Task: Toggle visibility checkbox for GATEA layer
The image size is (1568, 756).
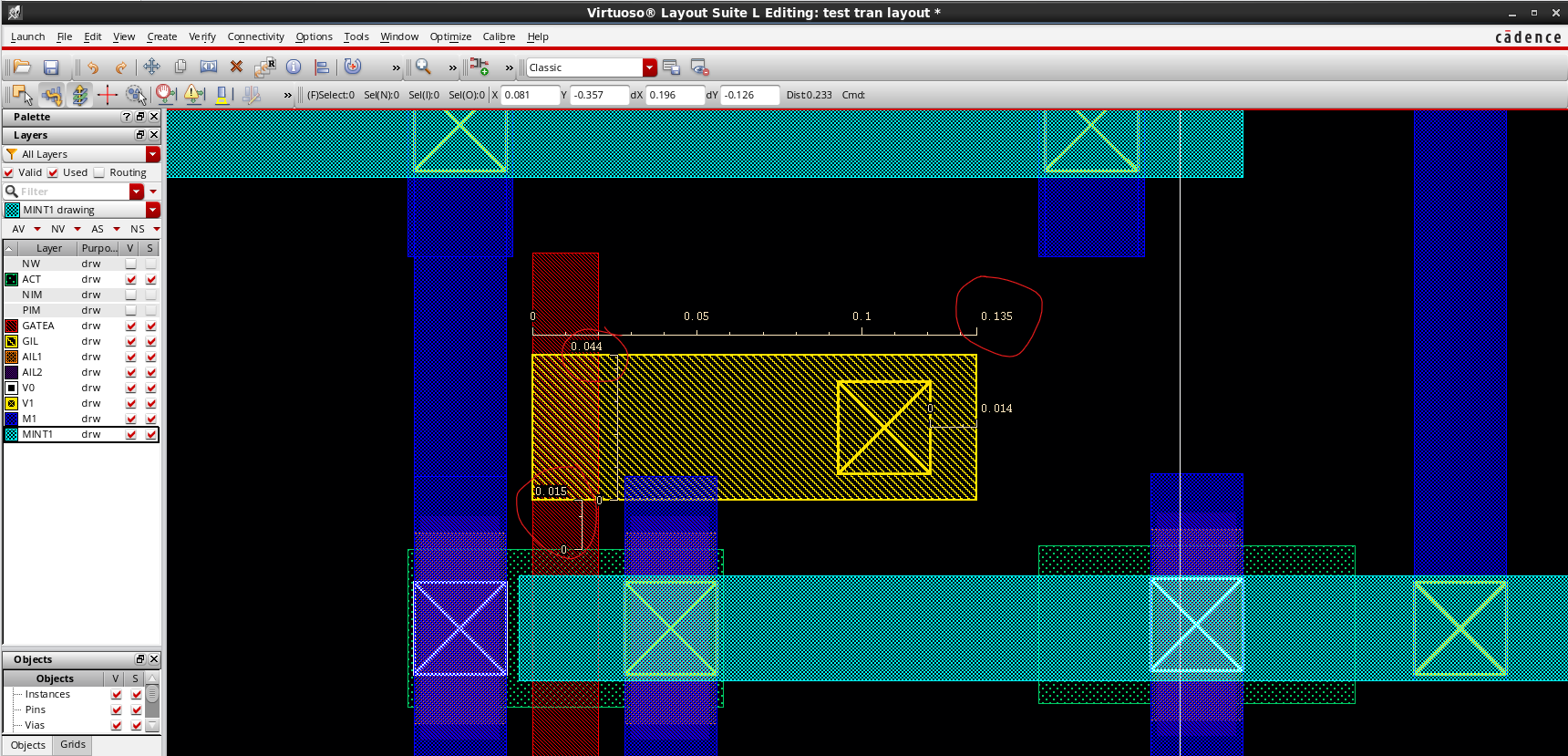Action: [x=131, y=326]
